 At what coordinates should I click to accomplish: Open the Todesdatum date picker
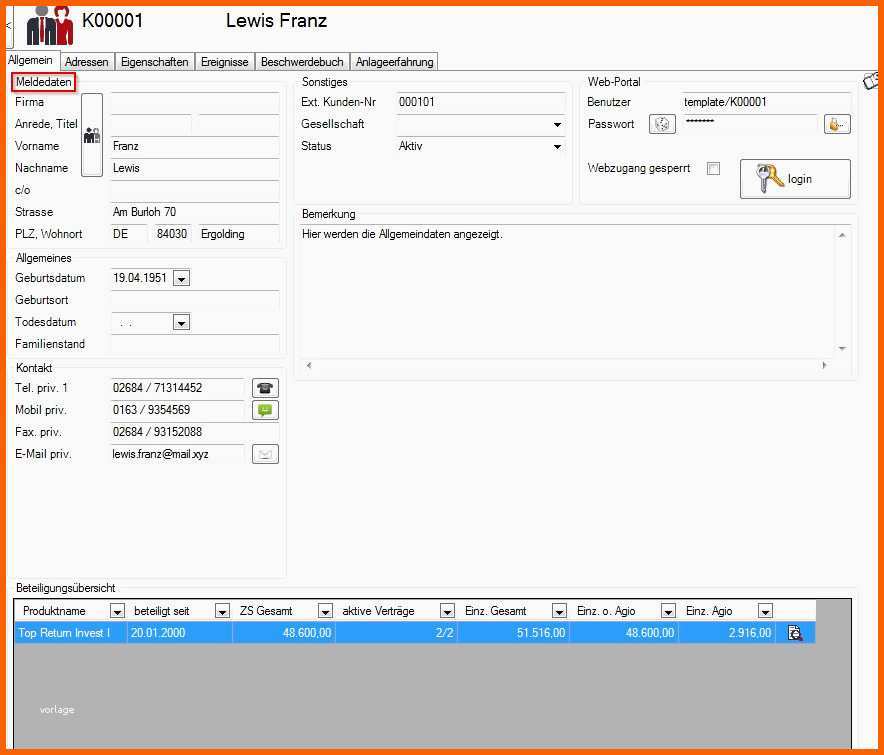[181, 323]
